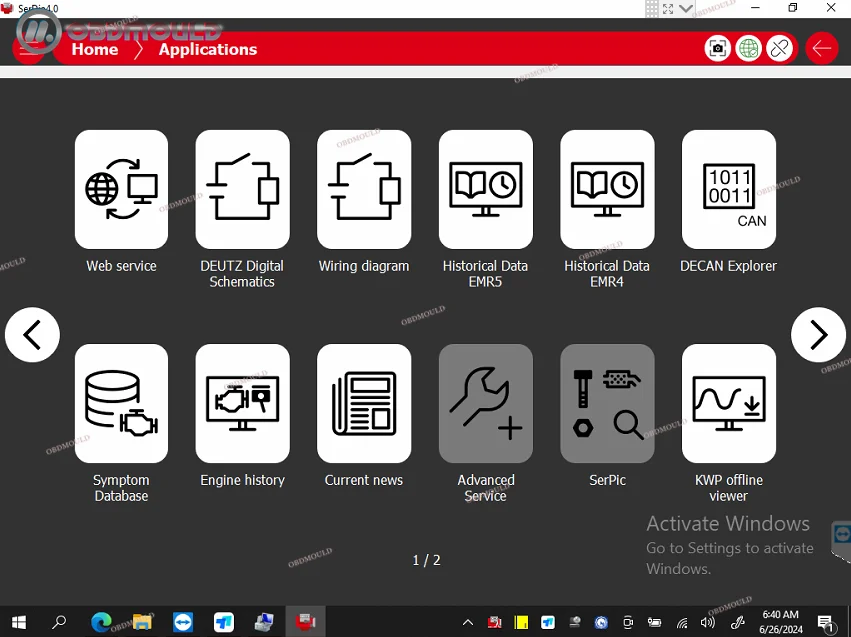
Task: Click the page indicator 1 / 2
Action: [x=427, y=560]
